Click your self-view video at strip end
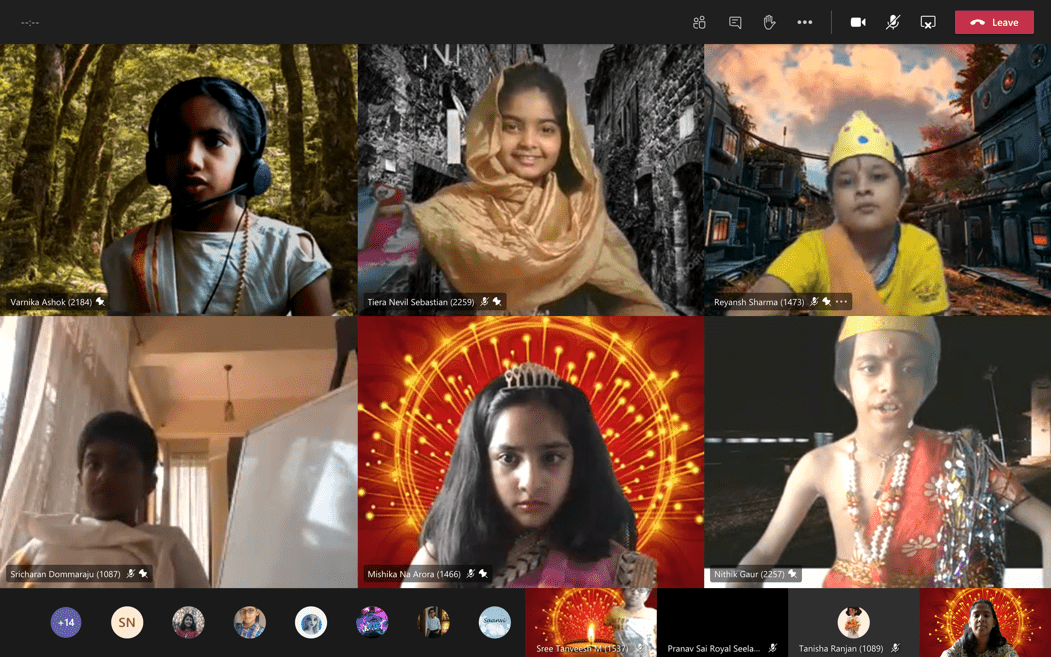The image size is (1051, 657). click(985, 622)
